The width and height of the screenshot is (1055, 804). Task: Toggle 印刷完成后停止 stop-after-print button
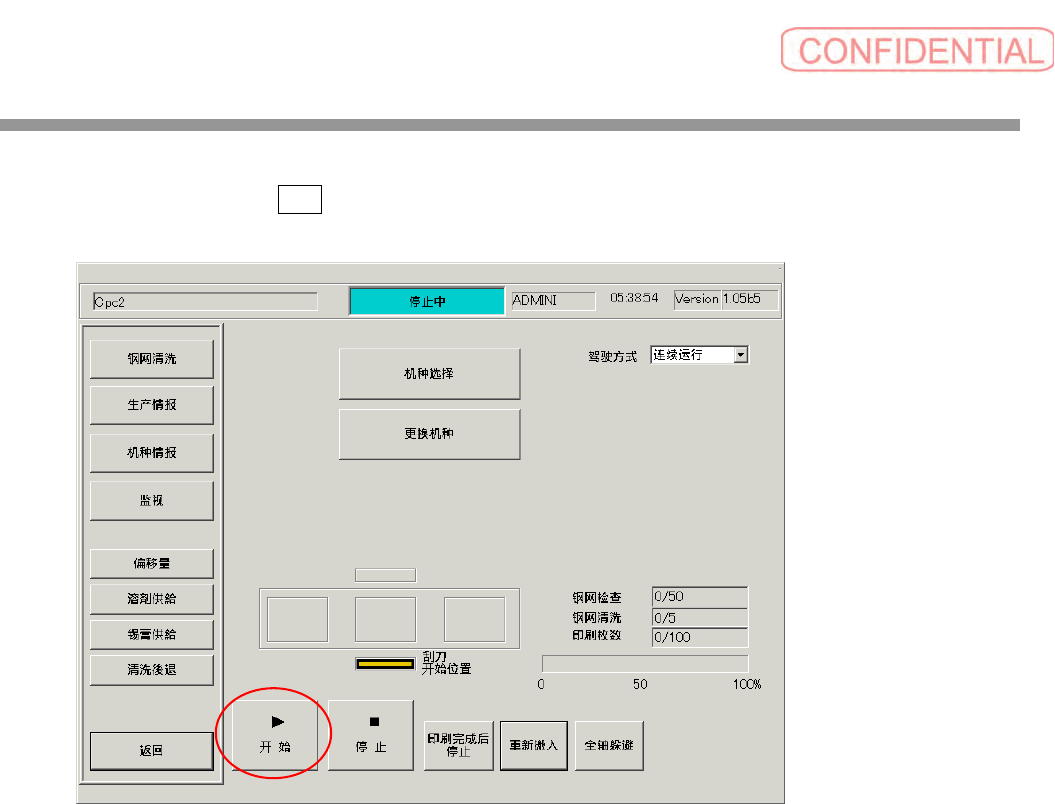[x=458, y=745]
